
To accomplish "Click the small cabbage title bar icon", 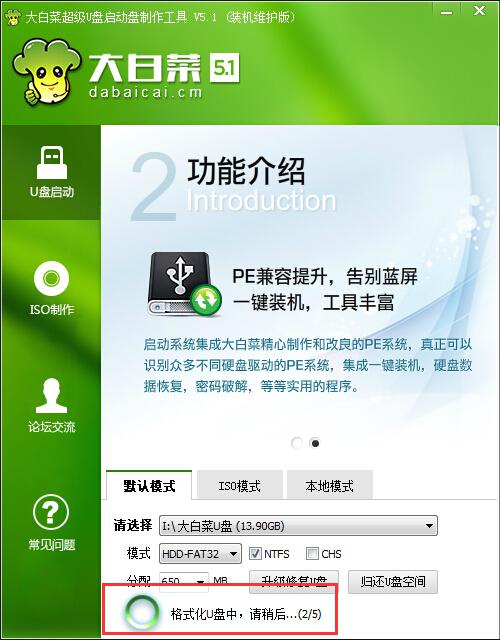I will [x=12, y=17].
